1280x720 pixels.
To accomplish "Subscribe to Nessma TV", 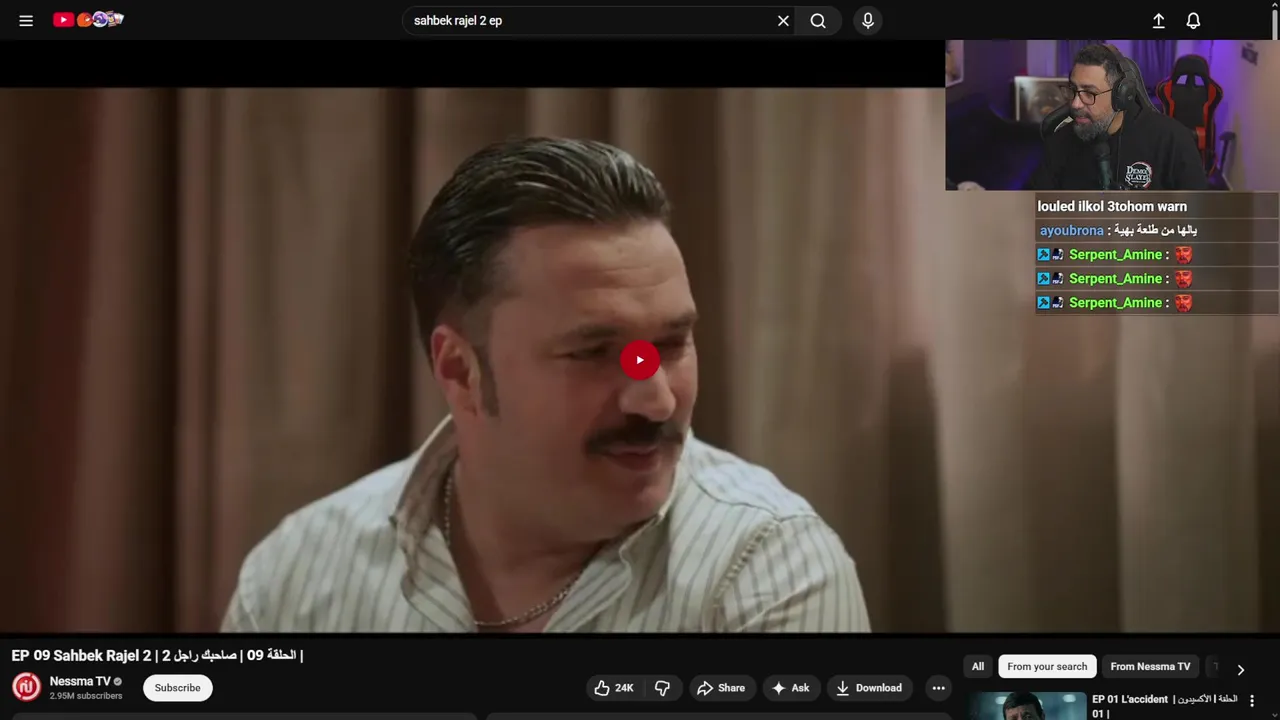I will point(177,688).
